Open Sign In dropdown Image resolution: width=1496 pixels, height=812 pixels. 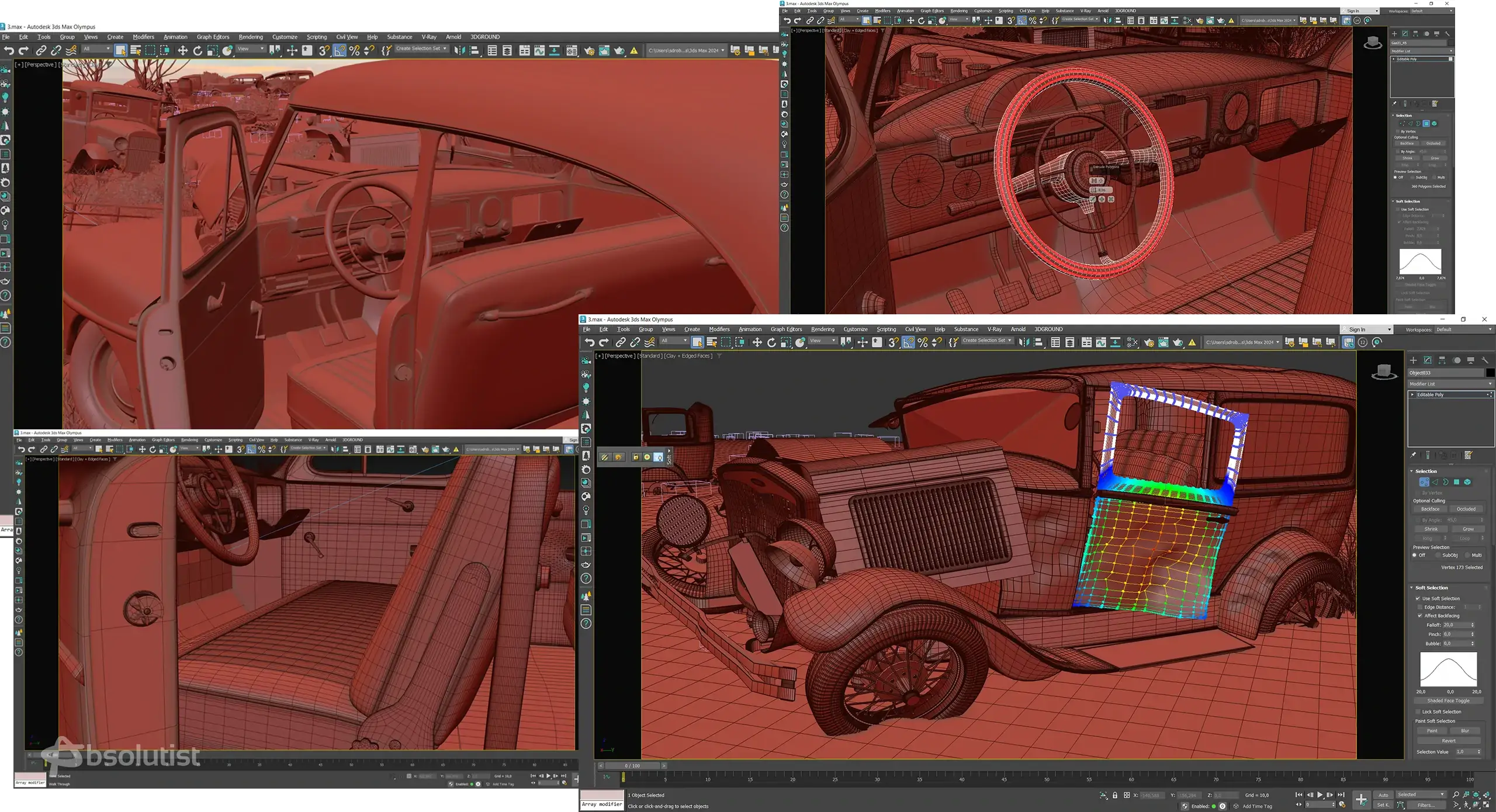(1367, 329)
